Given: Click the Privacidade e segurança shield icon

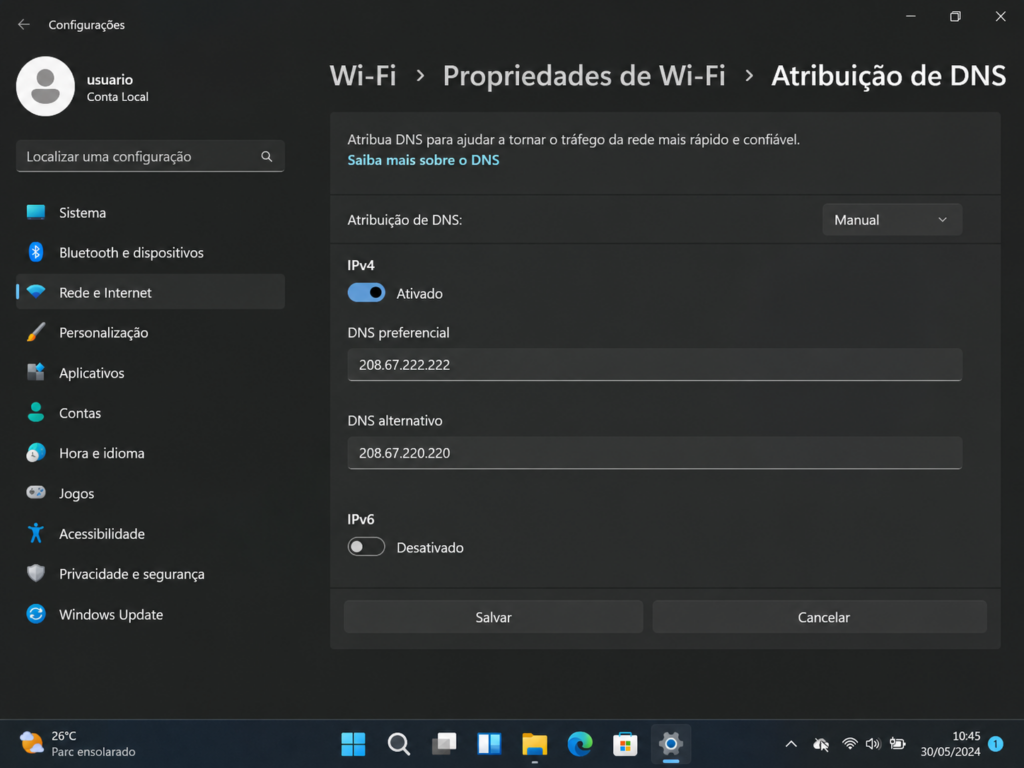Looking at the screenshot, I should 36,573.
